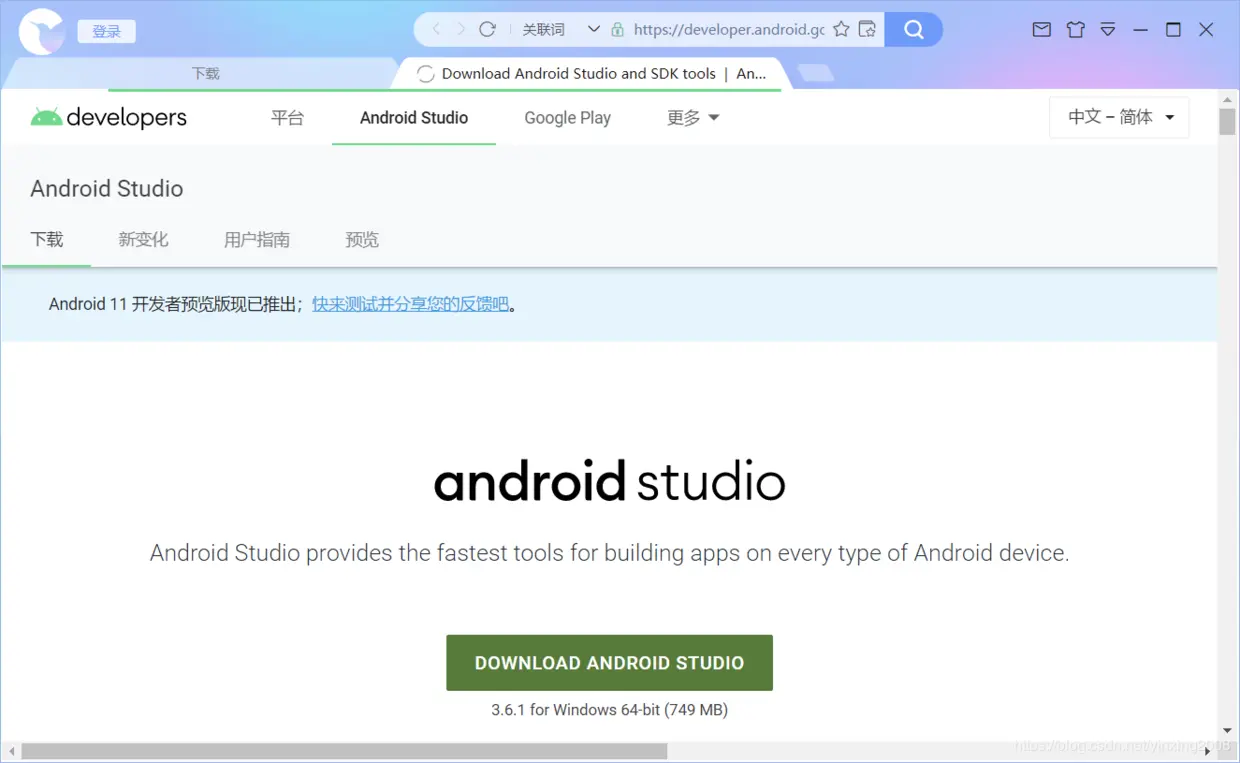Image resolution: width=1240 pixels, height=763 pixels.
Task: Click the 登录 login button
Action: (x=107, y=31)
